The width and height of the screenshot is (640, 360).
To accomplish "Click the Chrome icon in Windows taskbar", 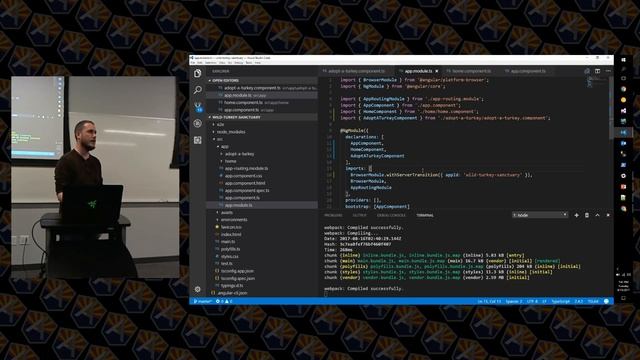I will (623, 89).
